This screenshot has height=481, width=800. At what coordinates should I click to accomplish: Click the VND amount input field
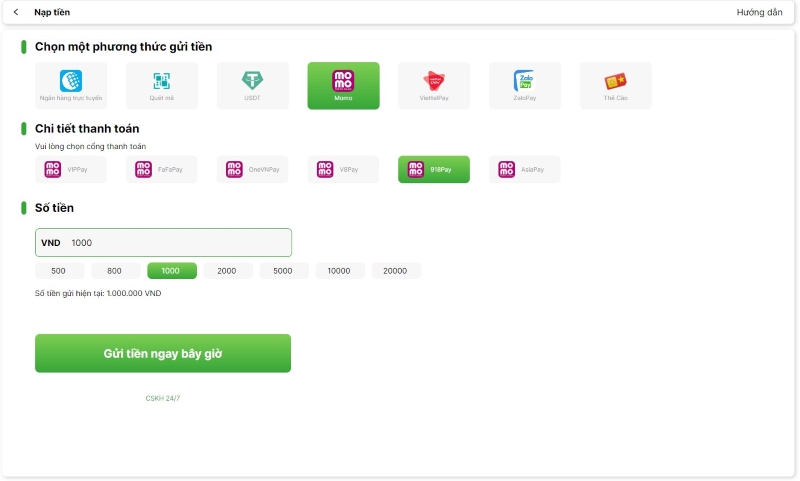point(175,243)
